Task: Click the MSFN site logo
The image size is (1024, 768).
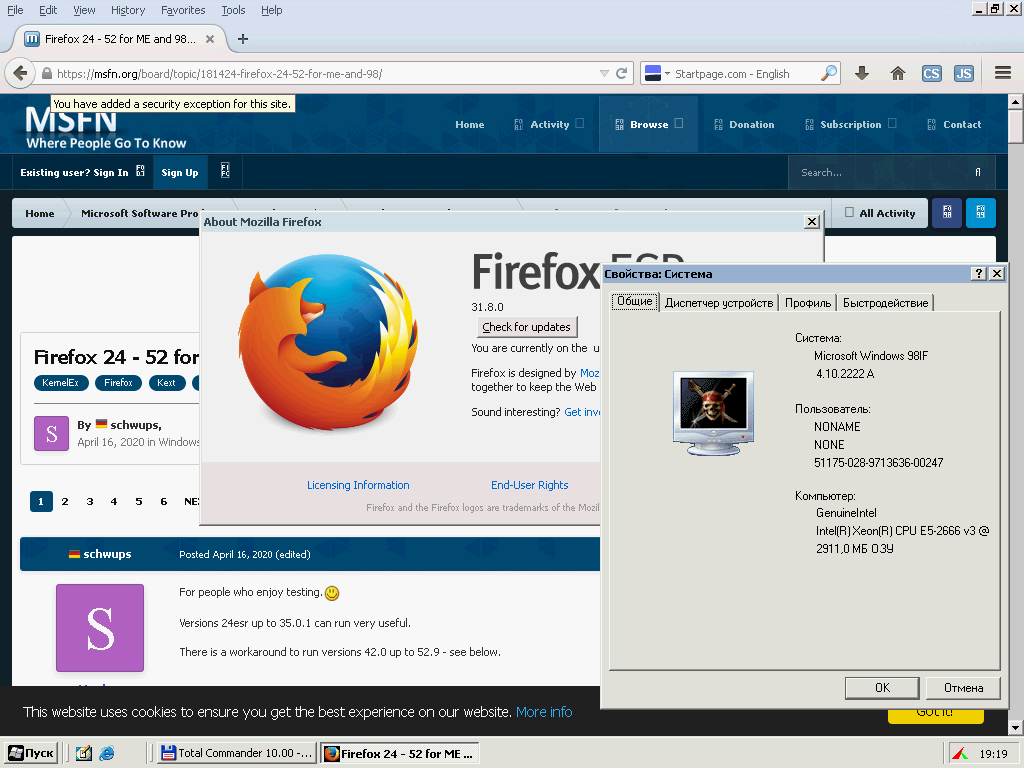Action: tap(106, 127)
